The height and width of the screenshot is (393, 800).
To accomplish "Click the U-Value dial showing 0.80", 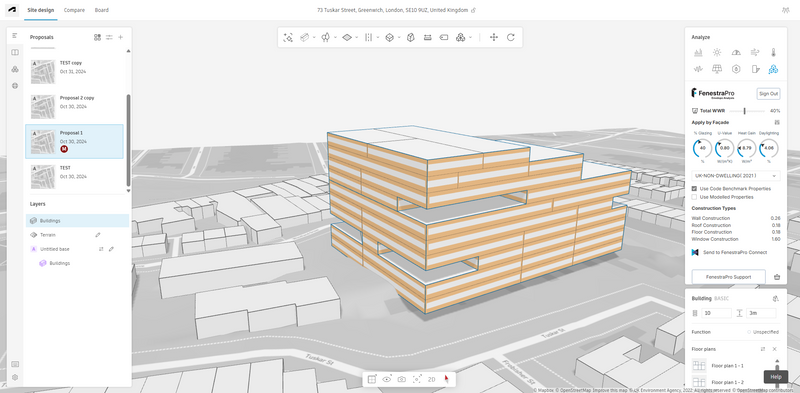I will [x=724, y=148].
